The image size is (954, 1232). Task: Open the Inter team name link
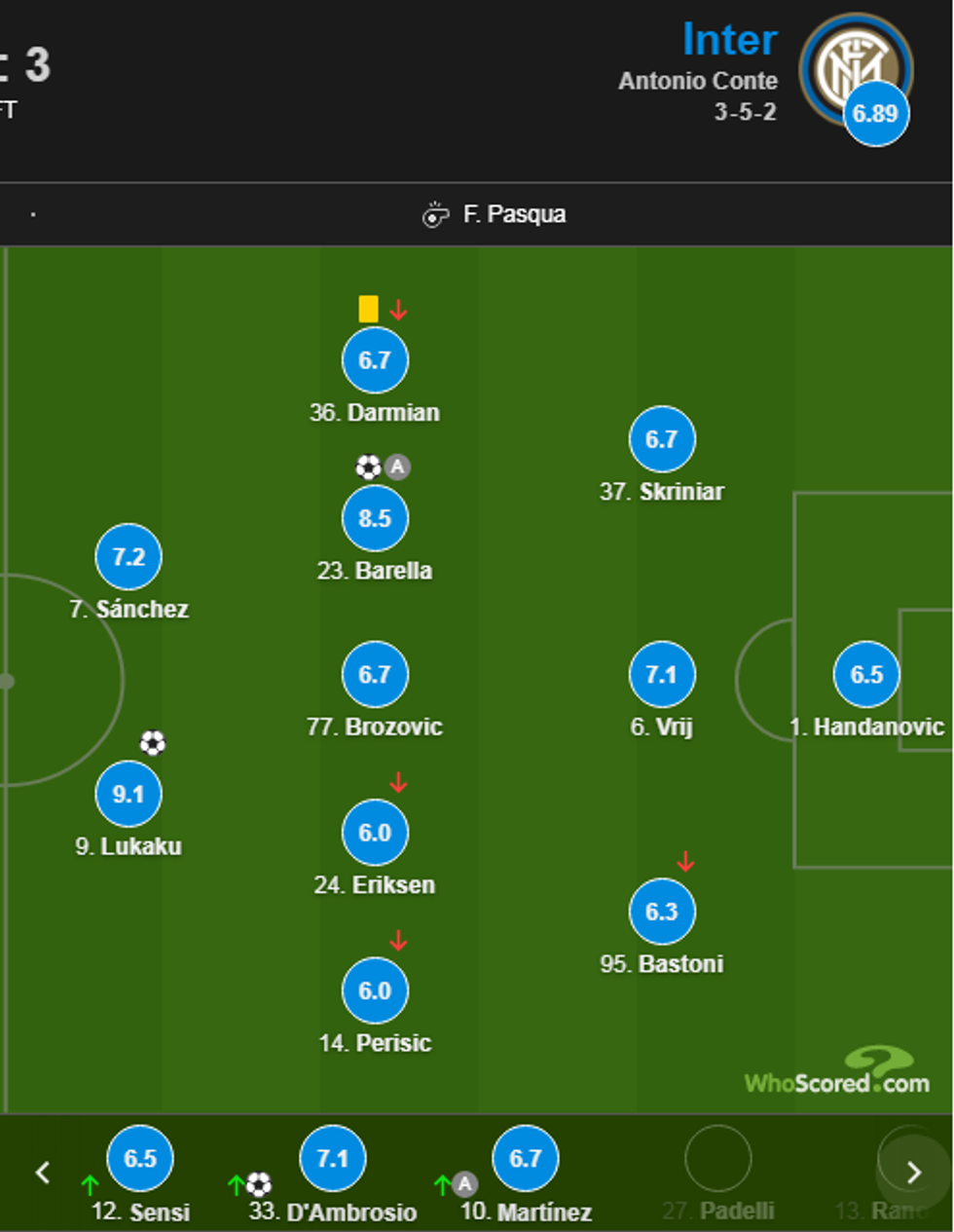tap(729, 40)
